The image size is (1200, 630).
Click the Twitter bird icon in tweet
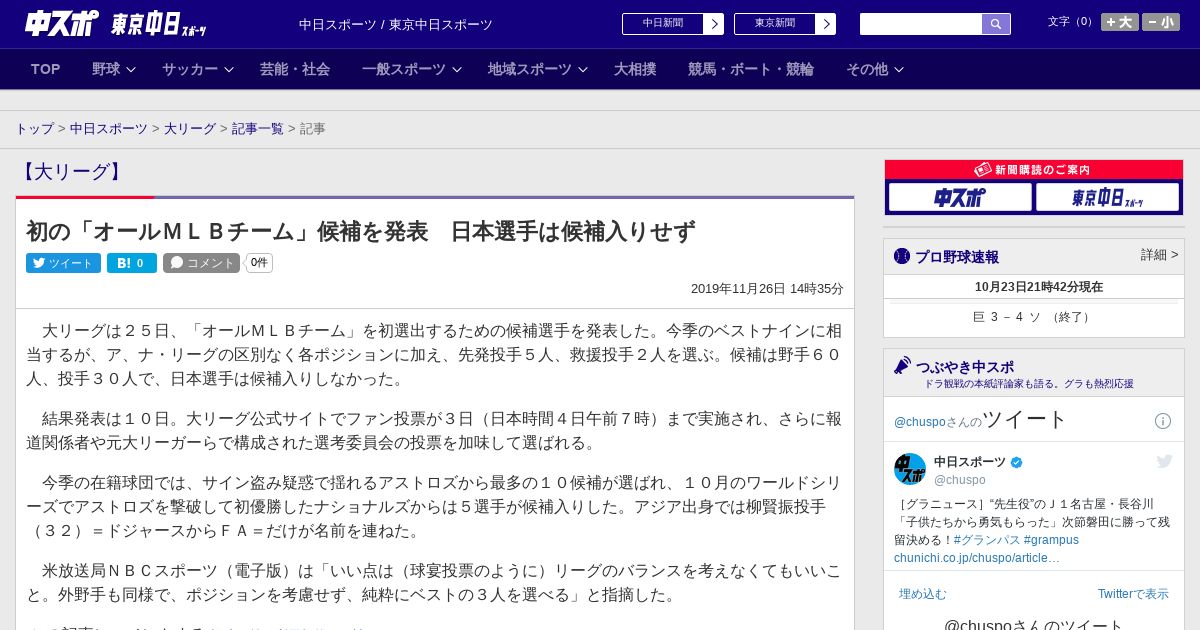point(1164,461)
